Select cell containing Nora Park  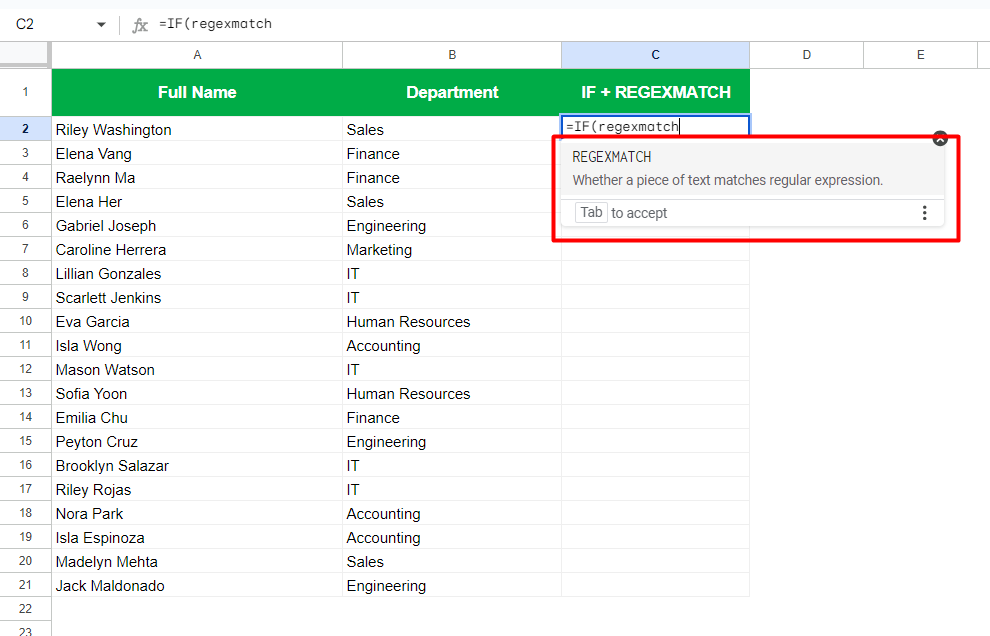[197, 513]
